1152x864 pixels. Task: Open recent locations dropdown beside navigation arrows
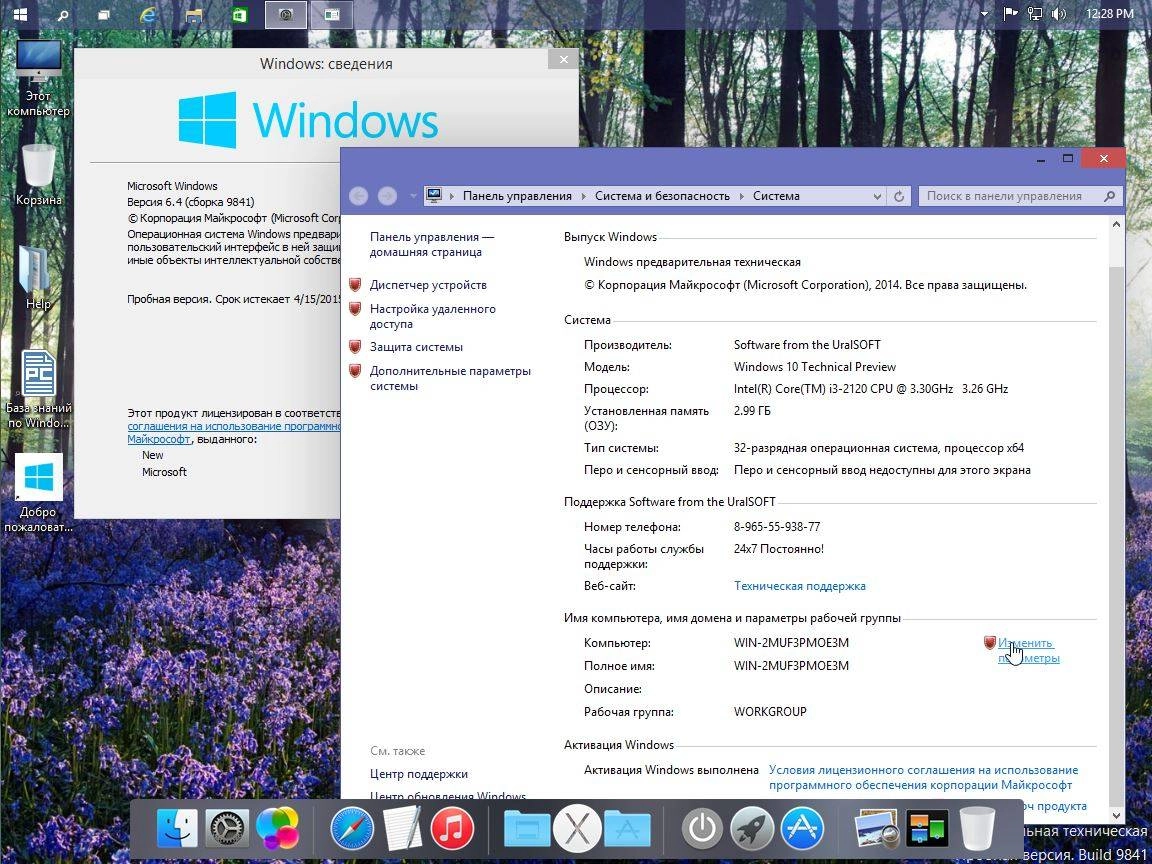pos(413,196)
